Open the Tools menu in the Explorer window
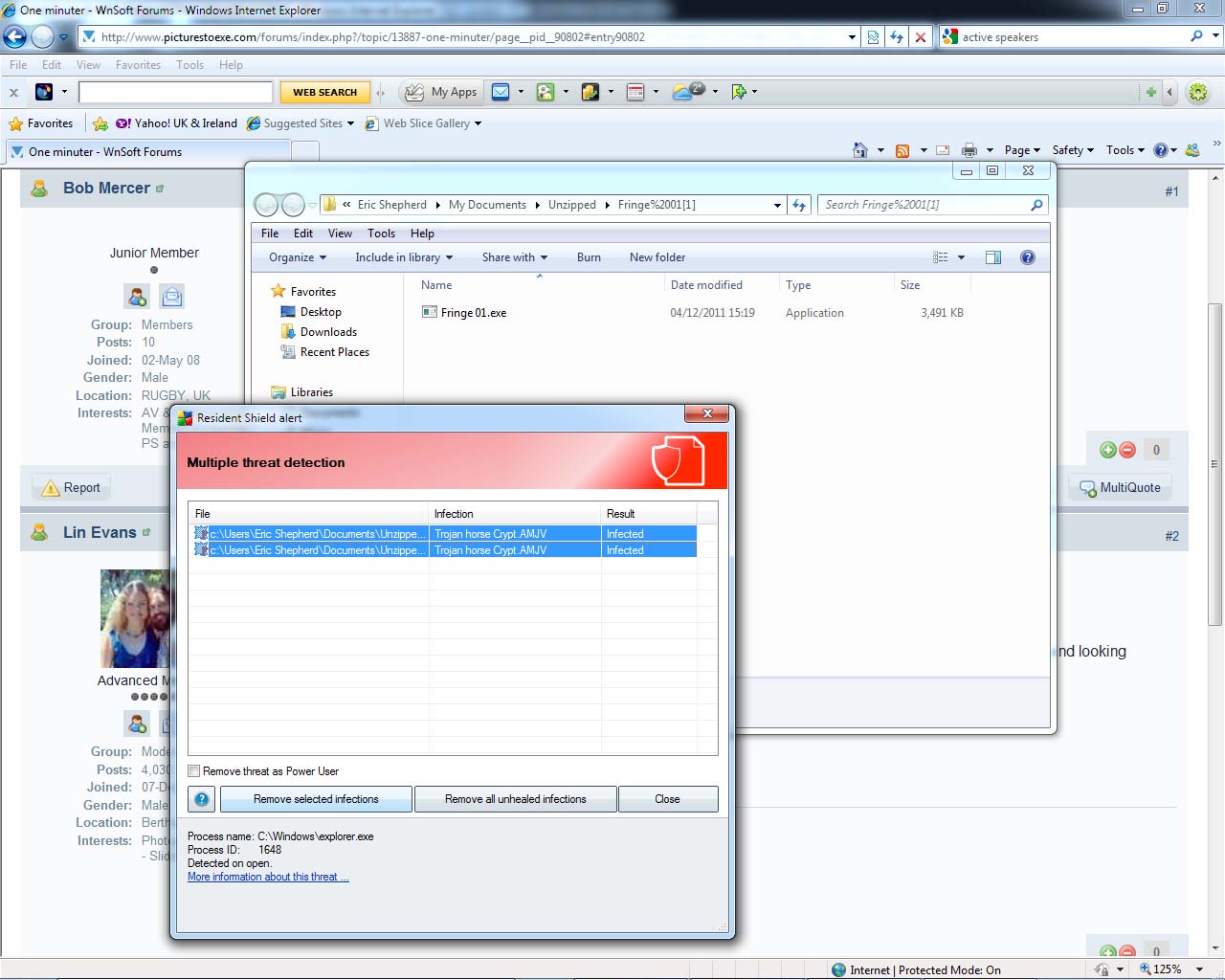 pos(381,234)
